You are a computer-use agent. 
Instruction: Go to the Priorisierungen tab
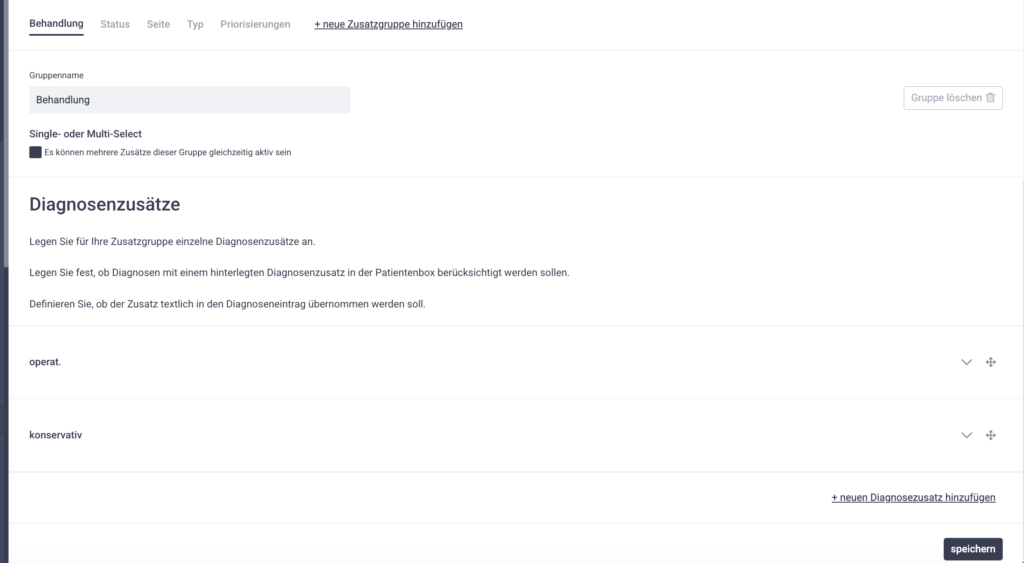255,24
